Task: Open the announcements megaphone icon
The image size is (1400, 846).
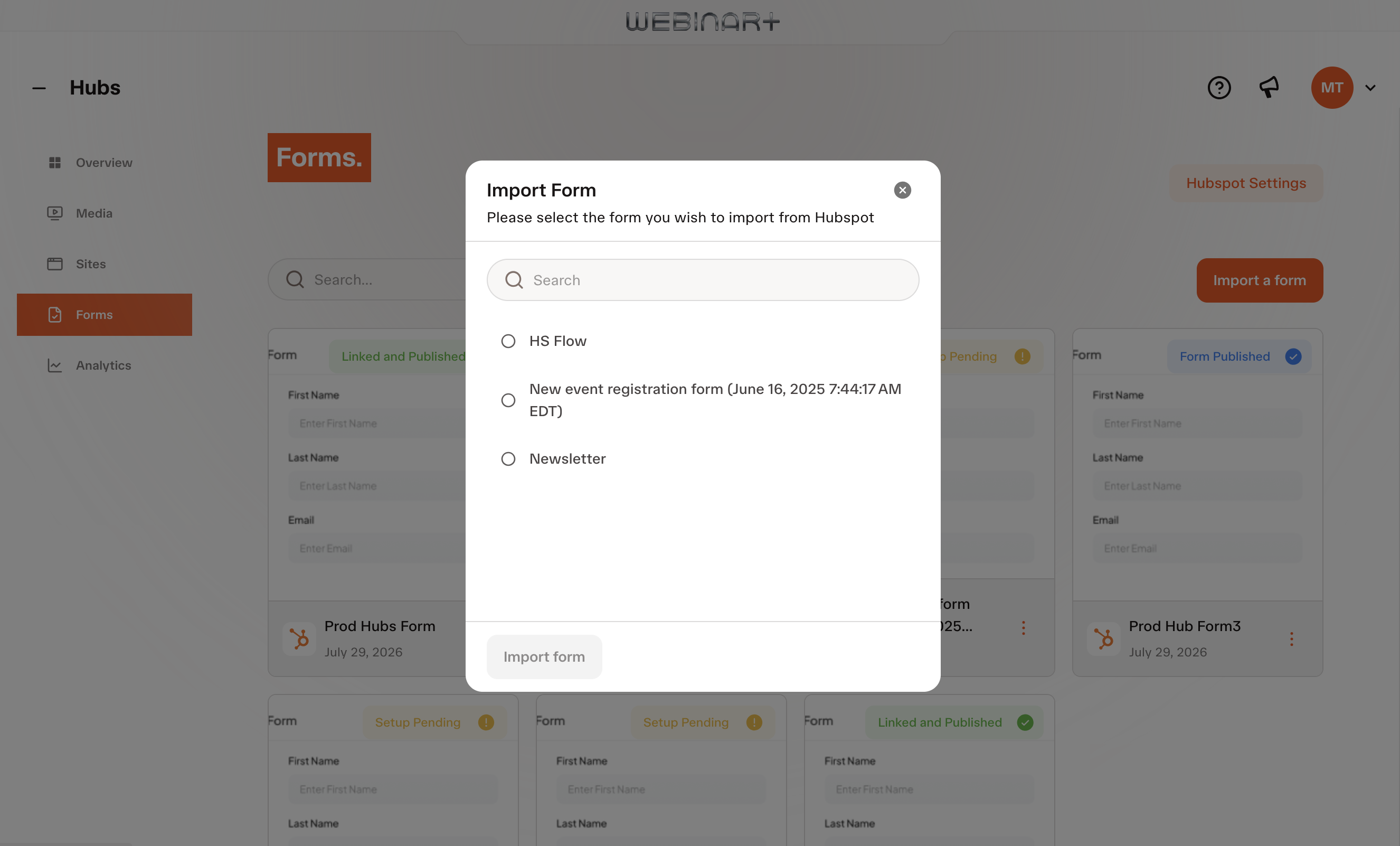Action: point(1269,88)
